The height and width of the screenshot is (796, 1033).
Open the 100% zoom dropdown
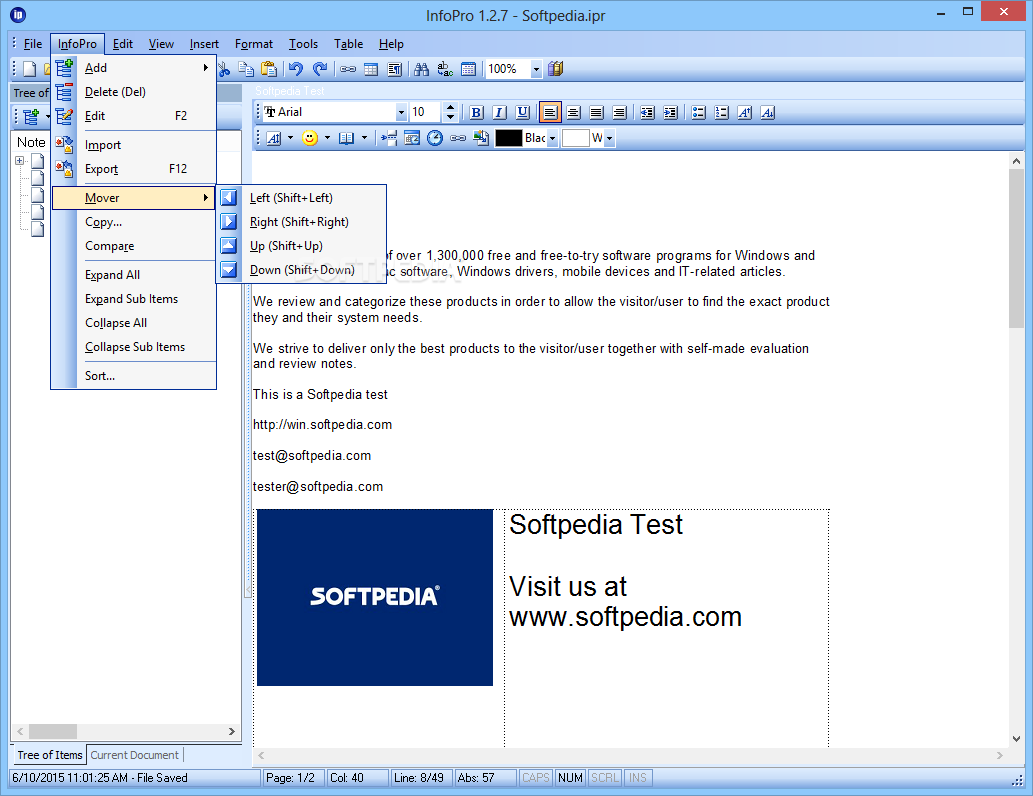click(x=536, y=69)
